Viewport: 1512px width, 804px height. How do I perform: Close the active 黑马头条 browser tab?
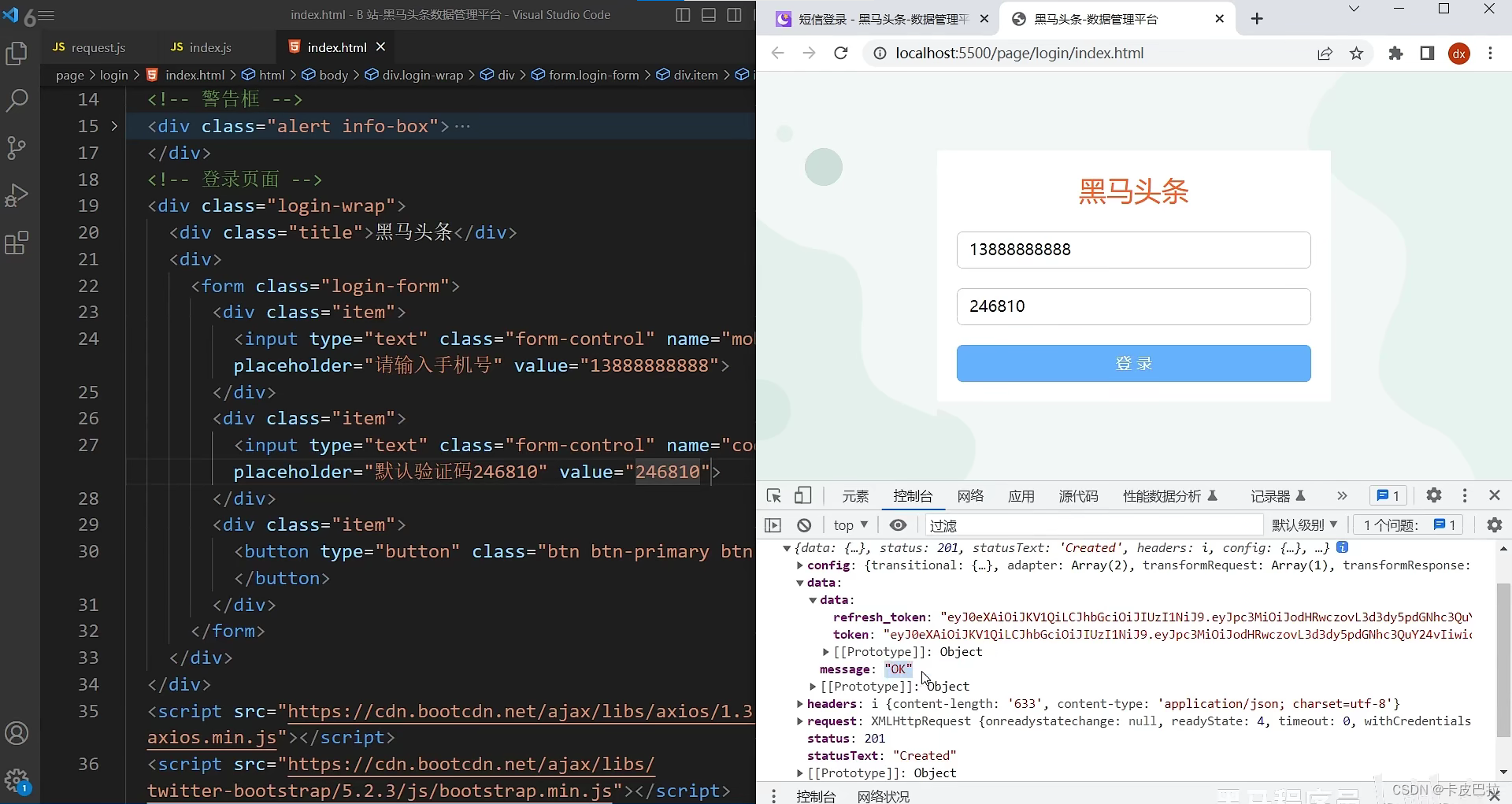coord(1220,19)
